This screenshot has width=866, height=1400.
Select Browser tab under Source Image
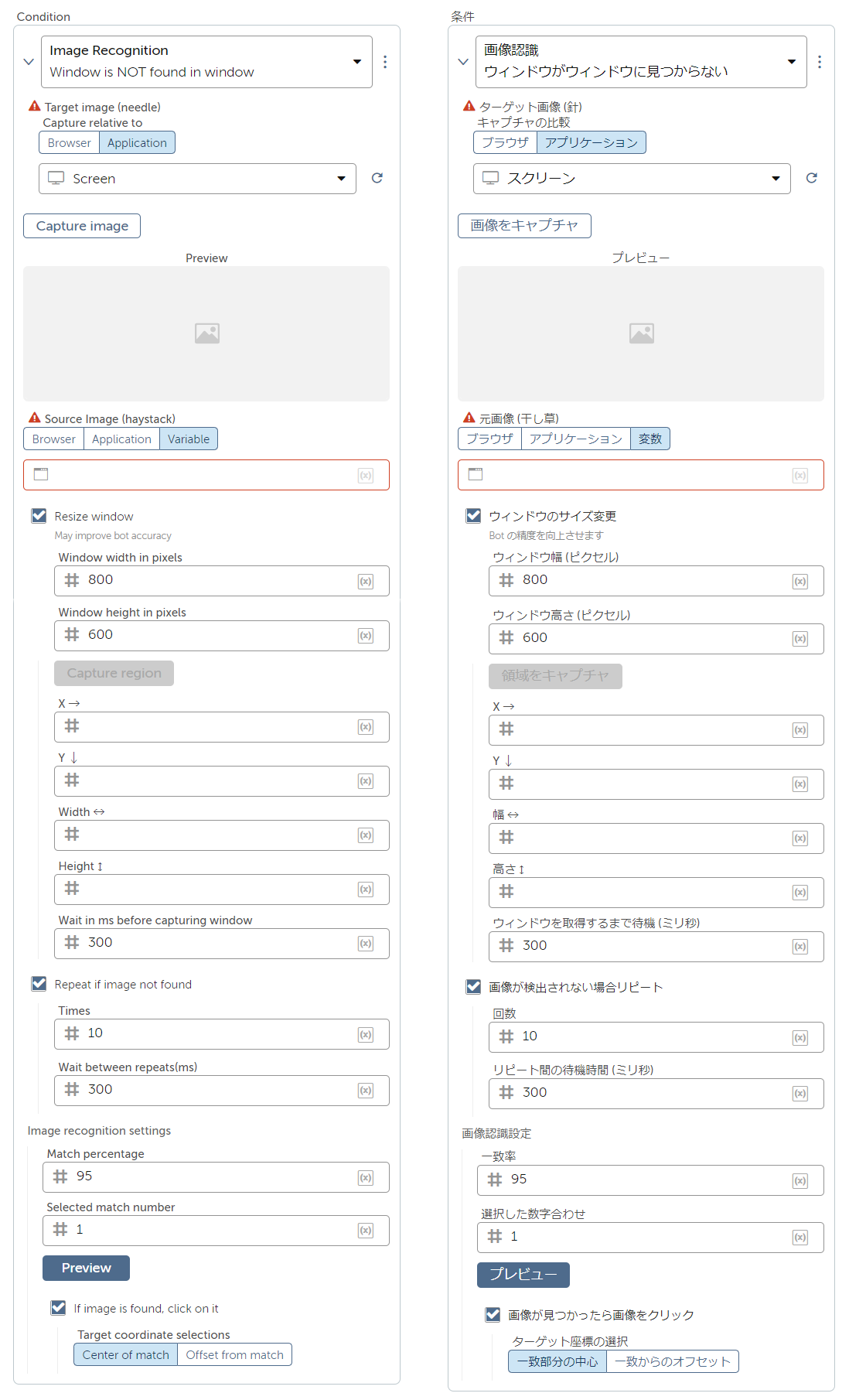tap(53, 439)
